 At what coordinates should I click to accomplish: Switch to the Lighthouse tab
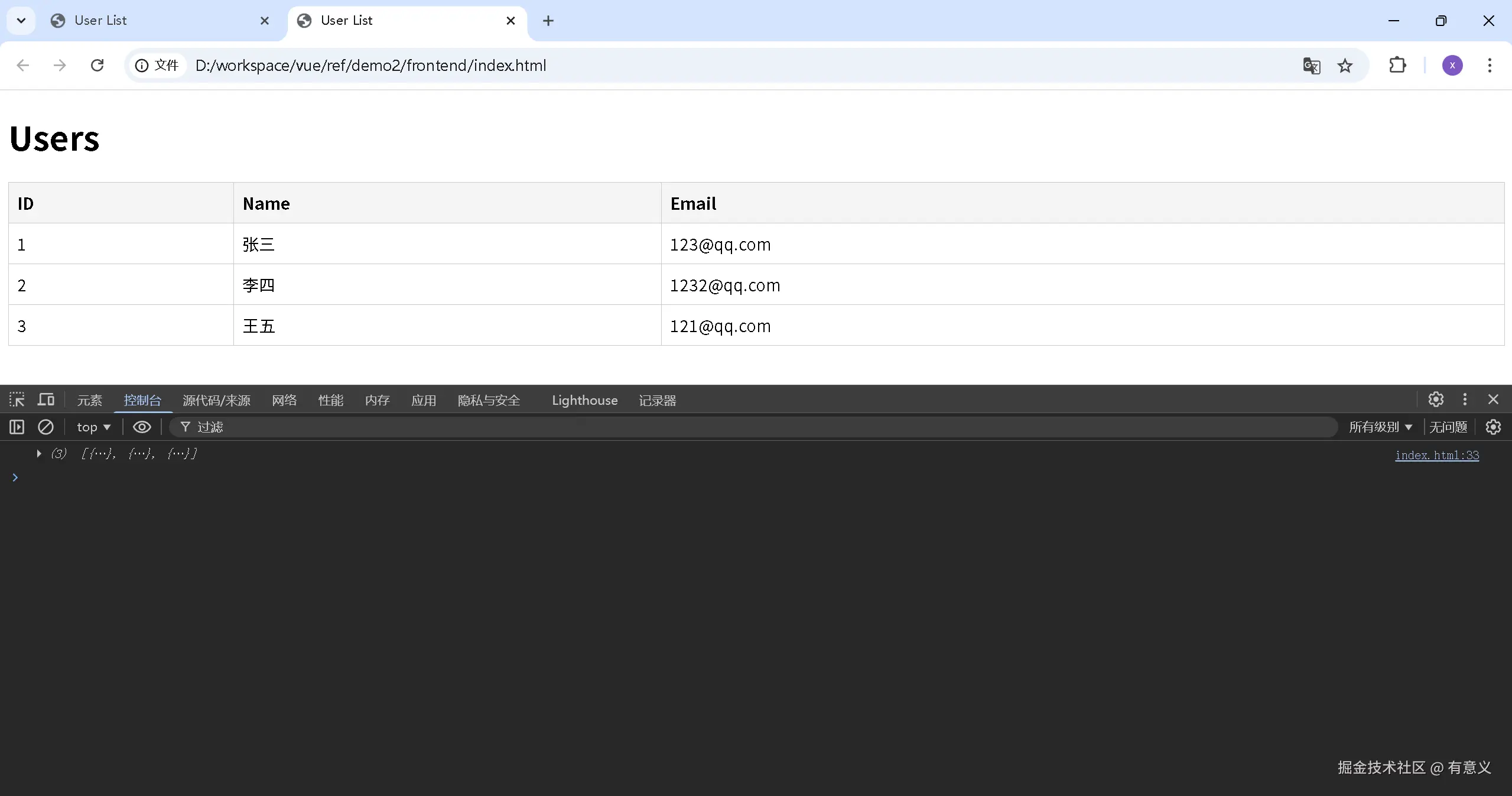(x=584, y=400)
